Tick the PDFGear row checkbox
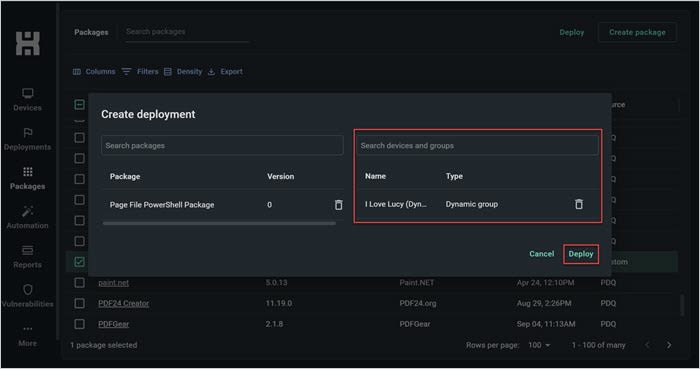This screenshot has width=700, height=369. [79, 324]
